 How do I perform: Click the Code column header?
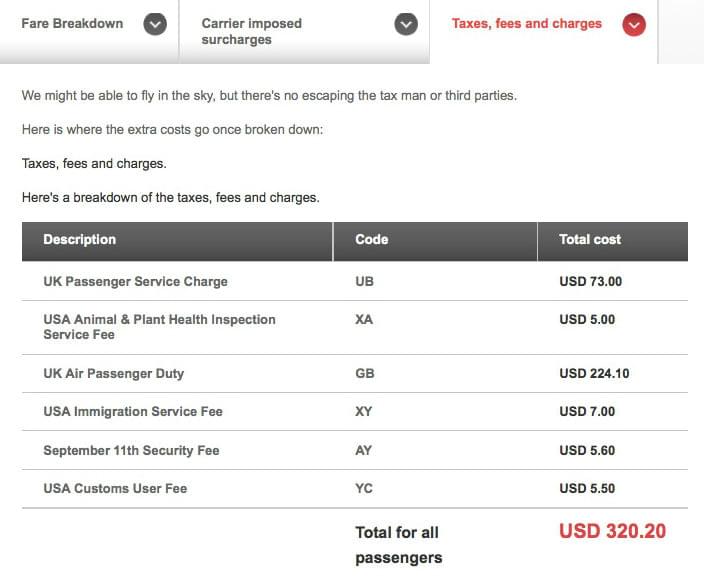coord(435,241)
